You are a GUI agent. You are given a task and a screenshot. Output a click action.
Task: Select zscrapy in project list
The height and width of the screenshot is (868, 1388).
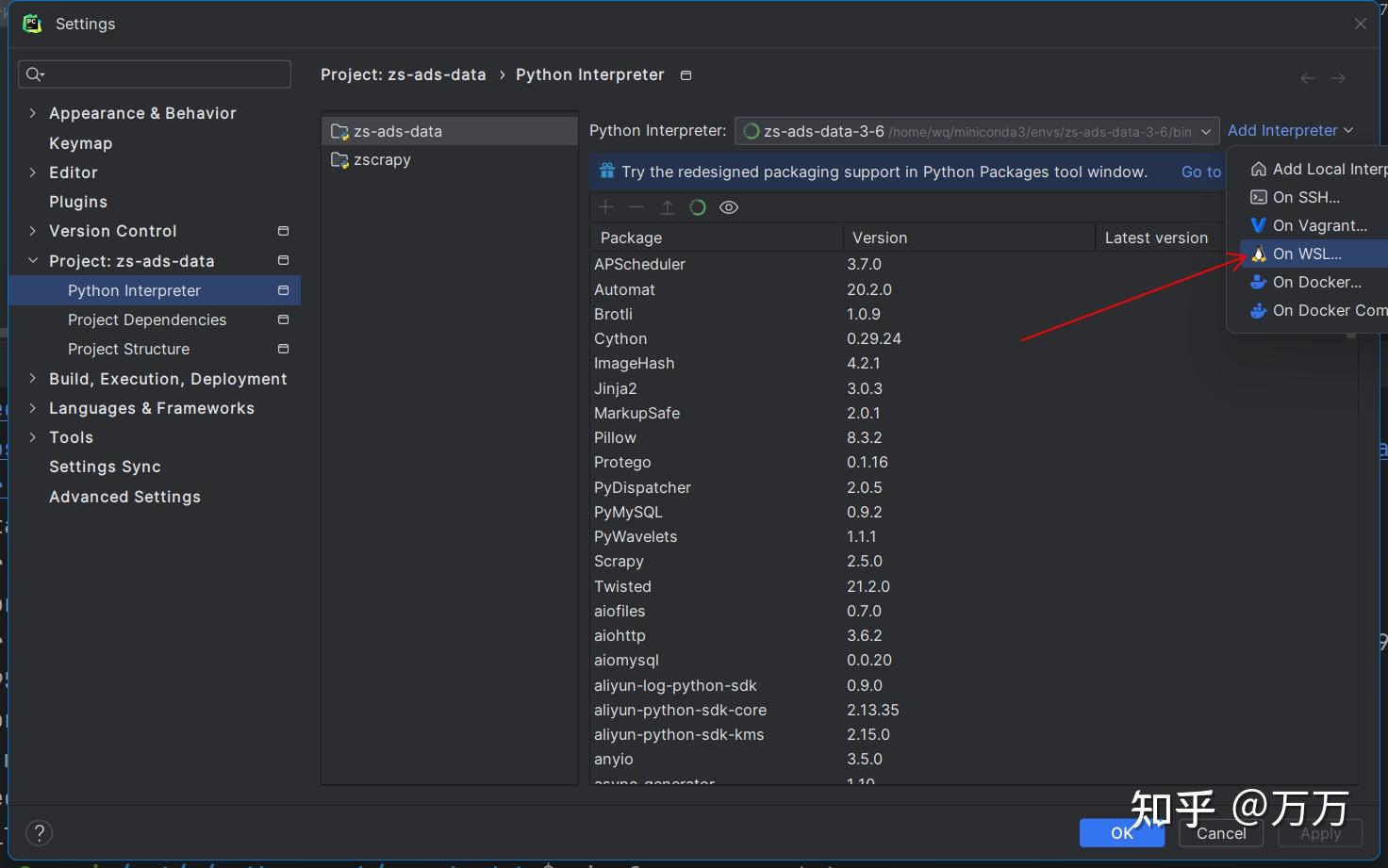pyautogui.click(x=450, y=160)
